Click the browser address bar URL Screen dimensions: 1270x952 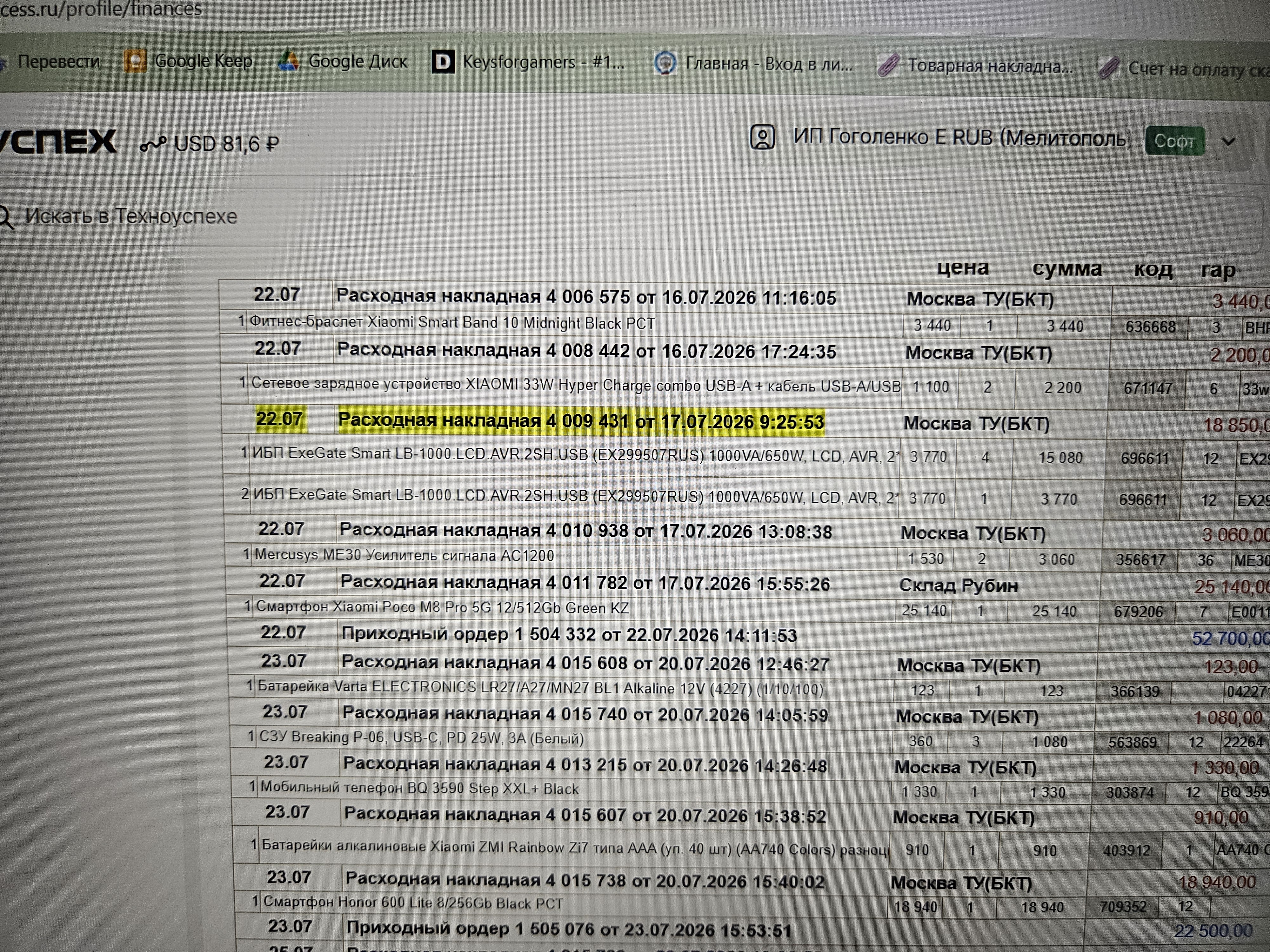click(x=101, y=9)
